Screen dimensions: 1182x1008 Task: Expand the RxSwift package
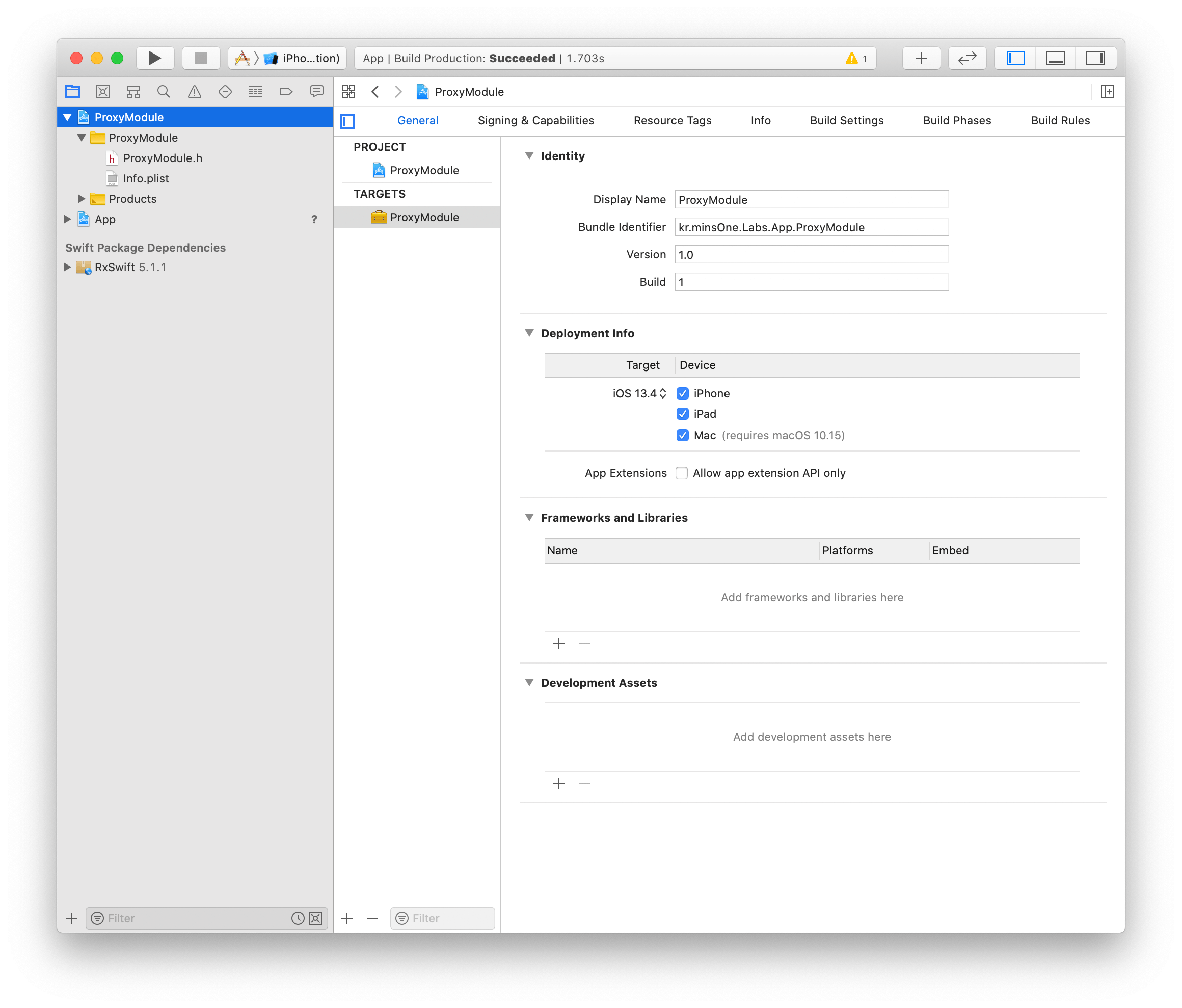point(67,267)
